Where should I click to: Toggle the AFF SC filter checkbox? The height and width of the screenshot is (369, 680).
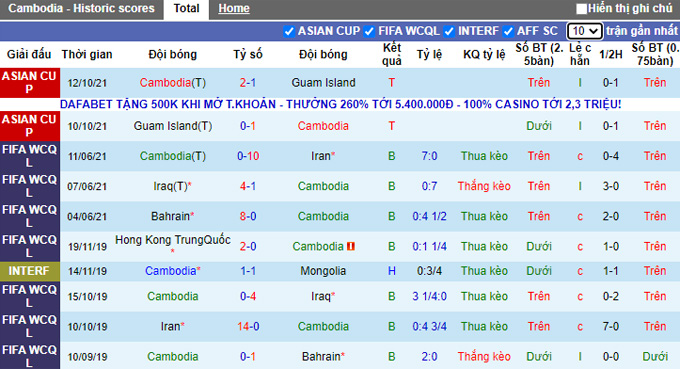(x=508, y=31)
